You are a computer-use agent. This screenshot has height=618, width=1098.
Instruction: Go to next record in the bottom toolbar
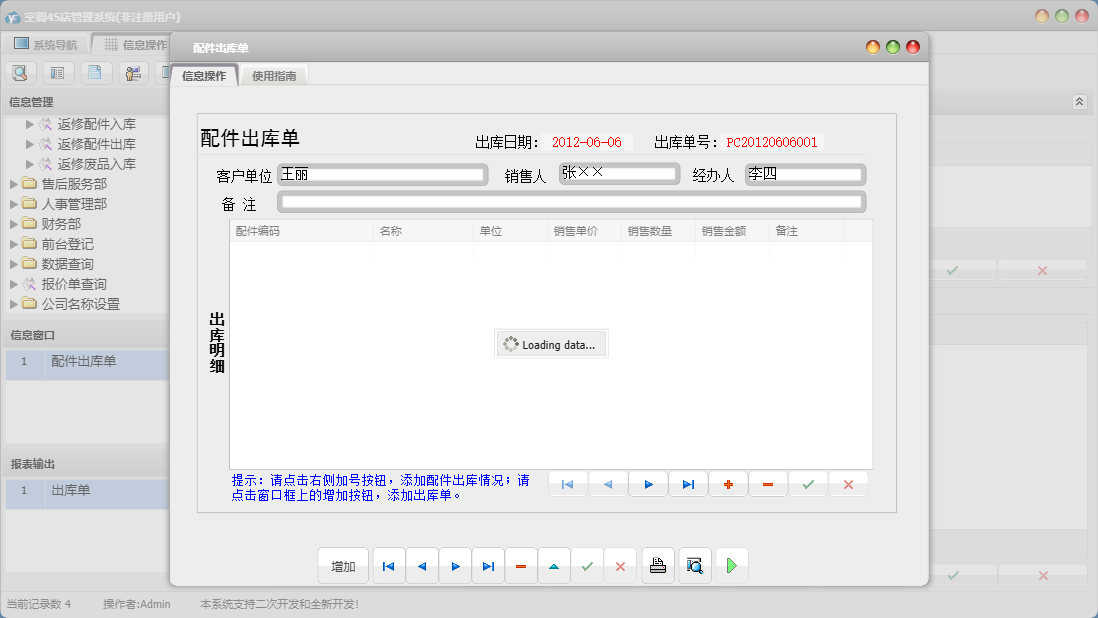coord(455,566)
